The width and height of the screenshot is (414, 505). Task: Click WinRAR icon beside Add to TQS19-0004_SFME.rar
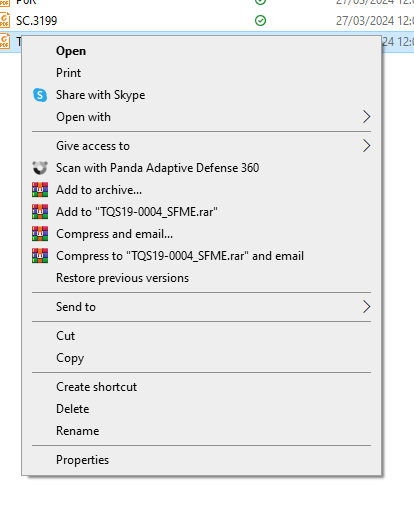[x=40, y=212]
